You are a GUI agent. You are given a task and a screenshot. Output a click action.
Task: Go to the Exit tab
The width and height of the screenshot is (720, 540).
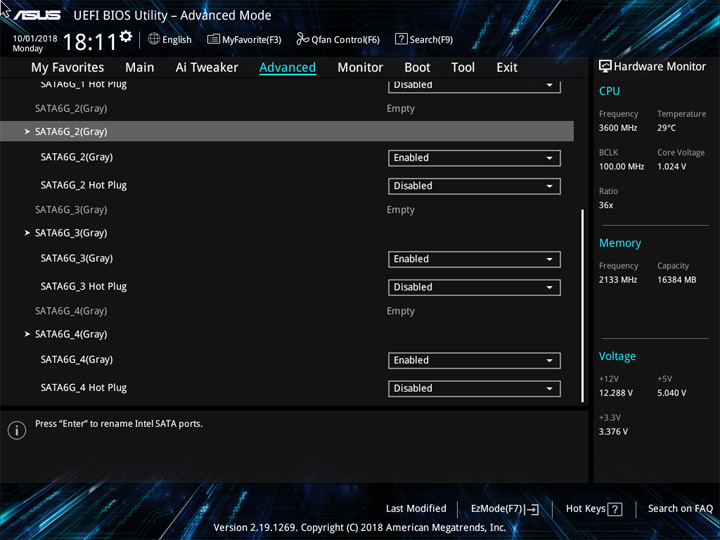tap(507, 68)
